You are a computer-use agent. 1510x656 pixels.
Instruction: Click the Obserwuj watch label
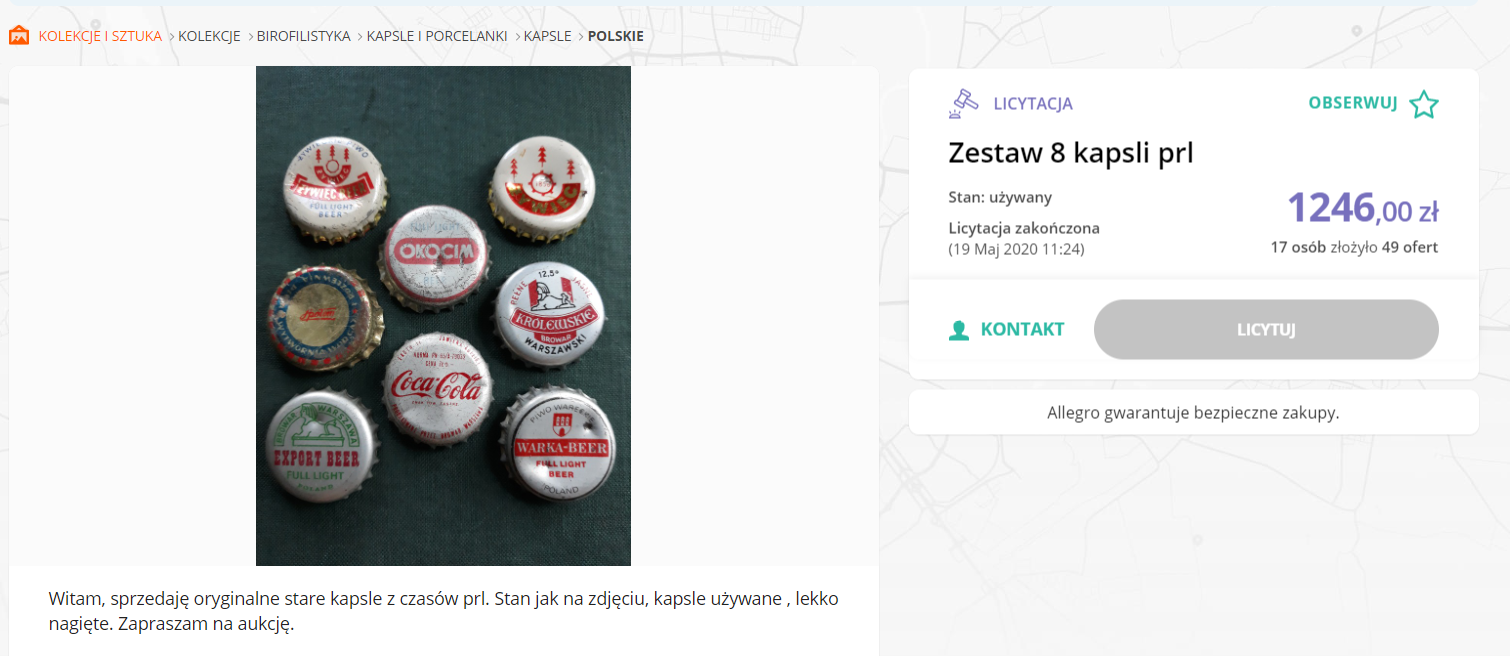pos(1352,103)
